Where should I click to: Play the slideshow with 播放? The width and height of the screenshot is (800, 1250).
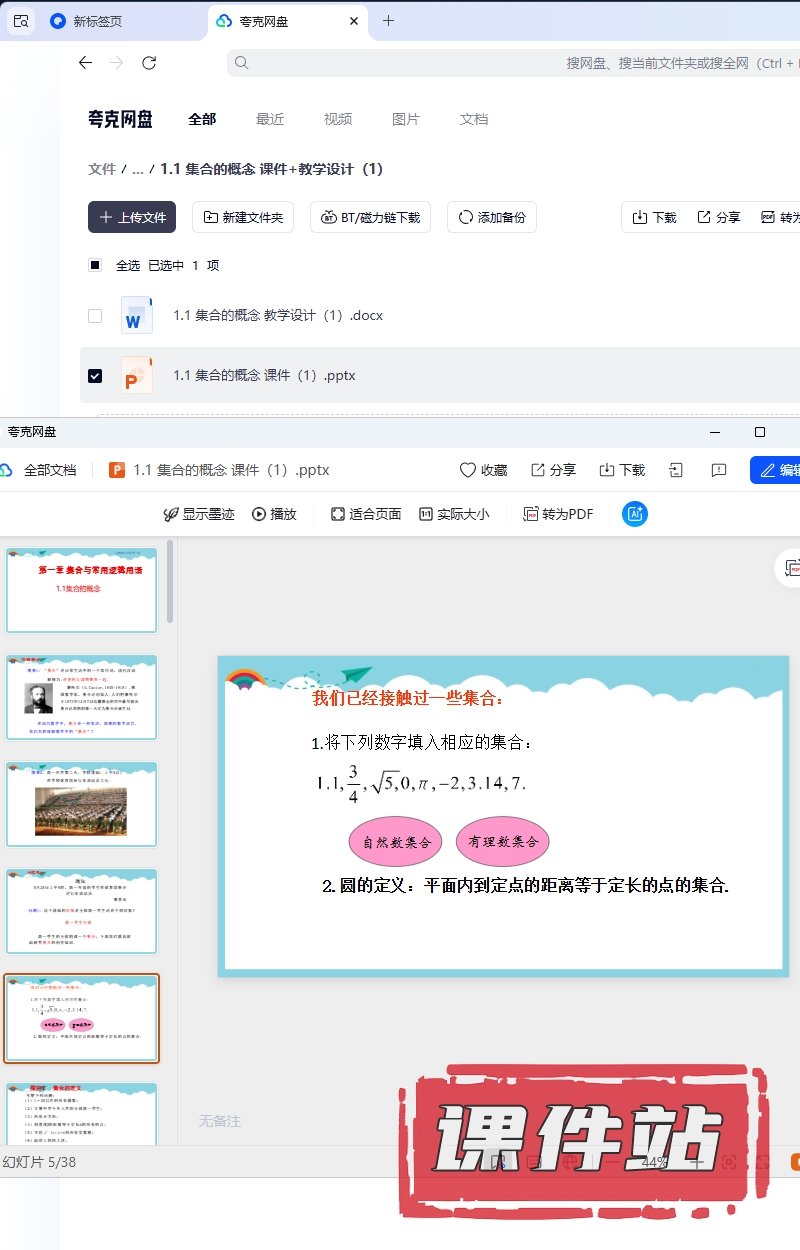pos(274,514)
